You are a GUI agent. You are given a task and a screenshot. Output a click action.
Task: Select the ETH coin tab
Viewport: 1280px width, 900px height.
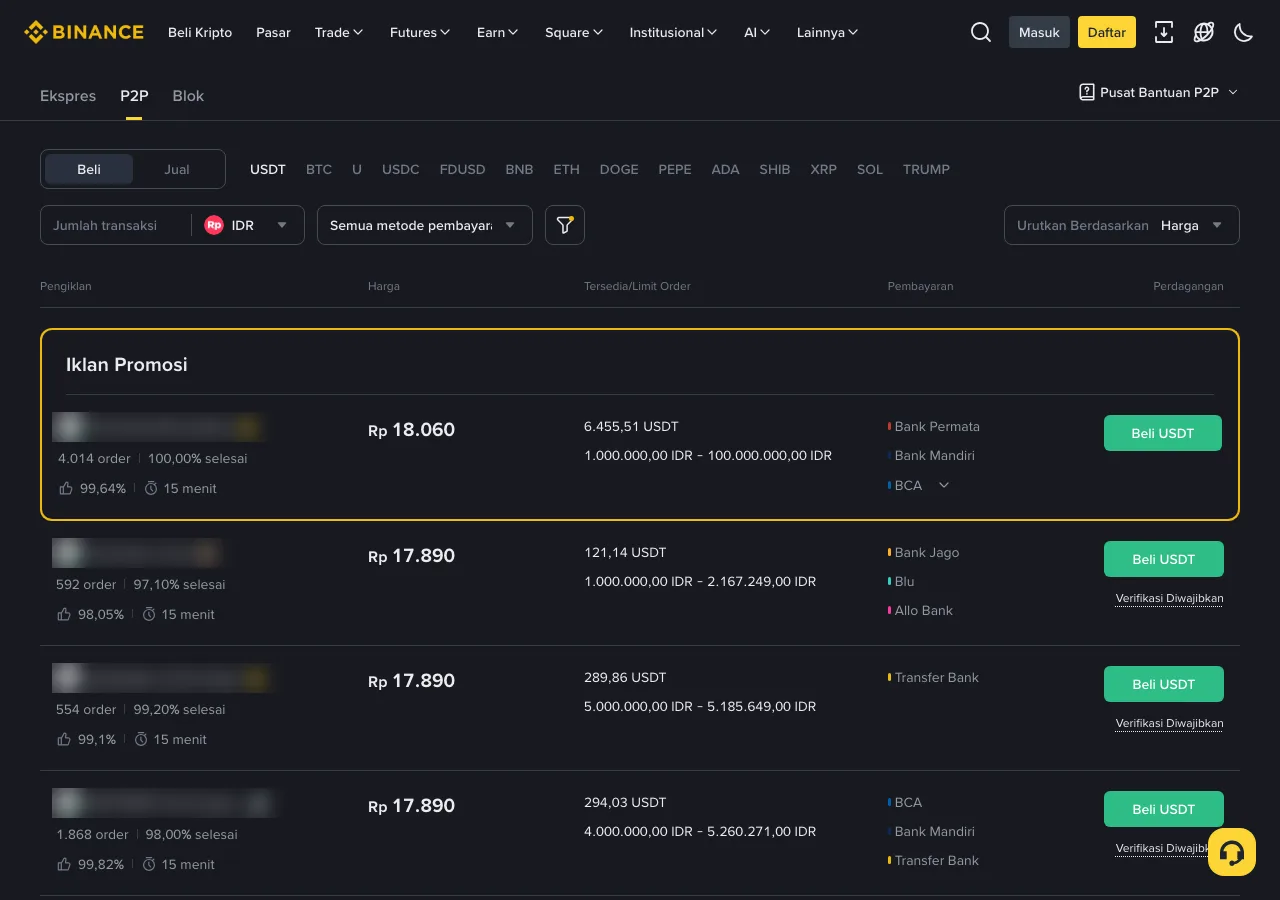point(567,169)
